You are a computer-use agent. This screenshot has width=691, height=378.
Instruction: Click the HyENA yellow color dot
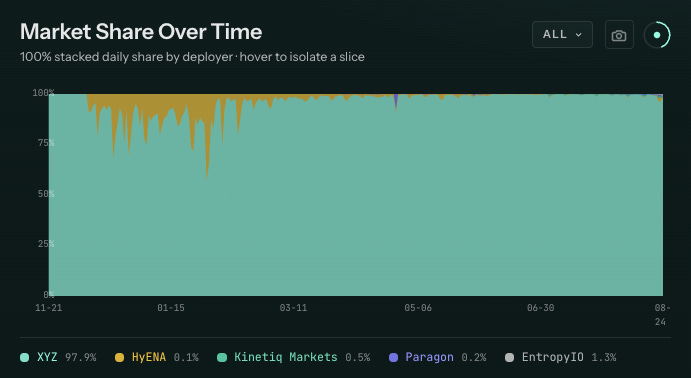[x=119, y=358]
